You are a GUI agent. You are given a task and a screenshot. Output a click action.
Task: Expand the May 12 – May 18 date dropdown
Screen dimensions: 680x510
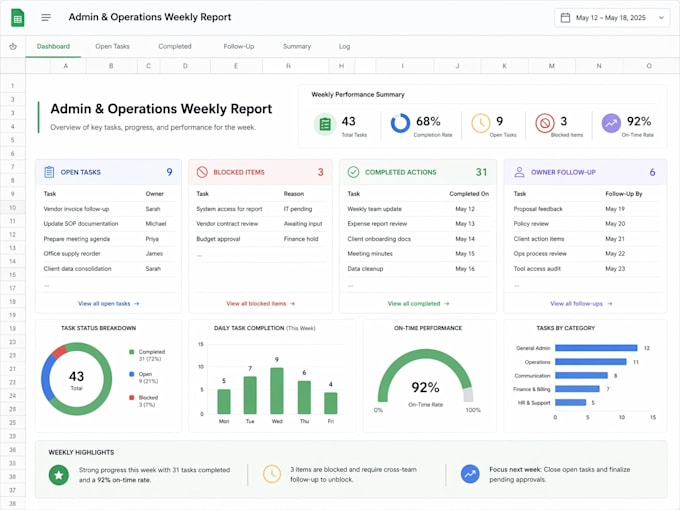(661, 18)
